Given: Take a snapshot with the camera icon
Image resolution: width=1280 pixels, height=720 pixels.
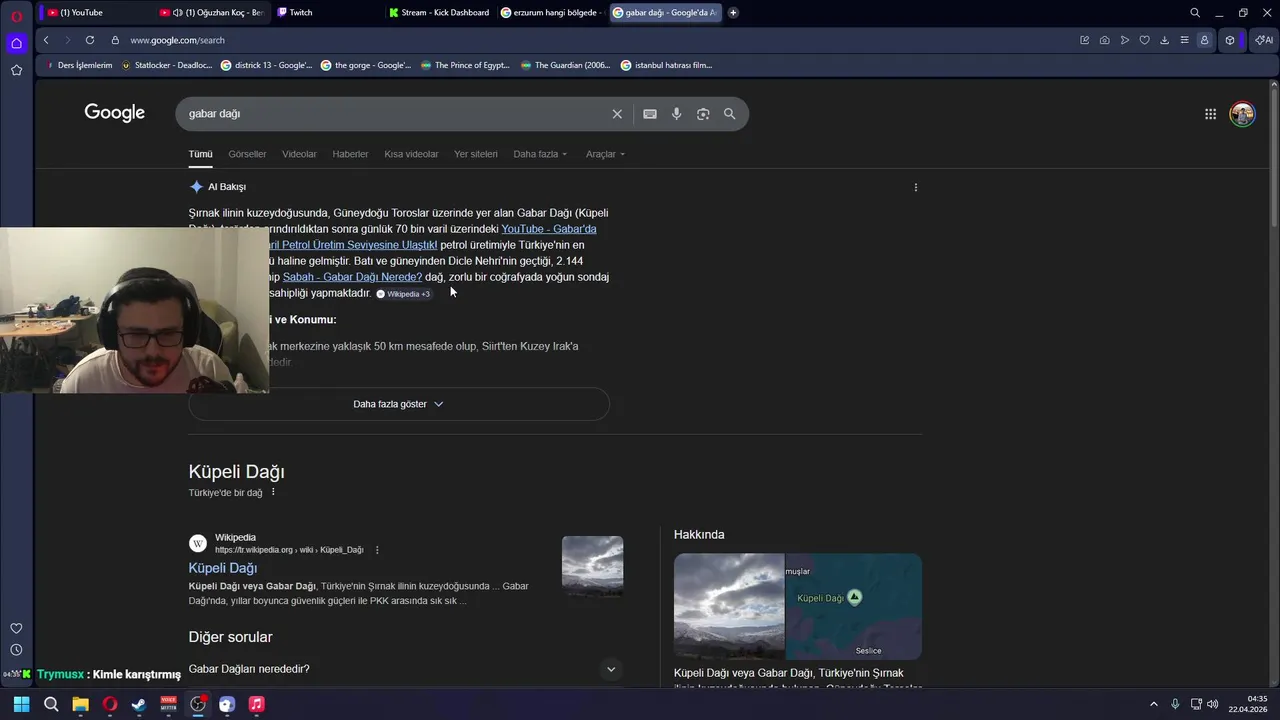Looking at the screenshot, I should point(1104,40).
